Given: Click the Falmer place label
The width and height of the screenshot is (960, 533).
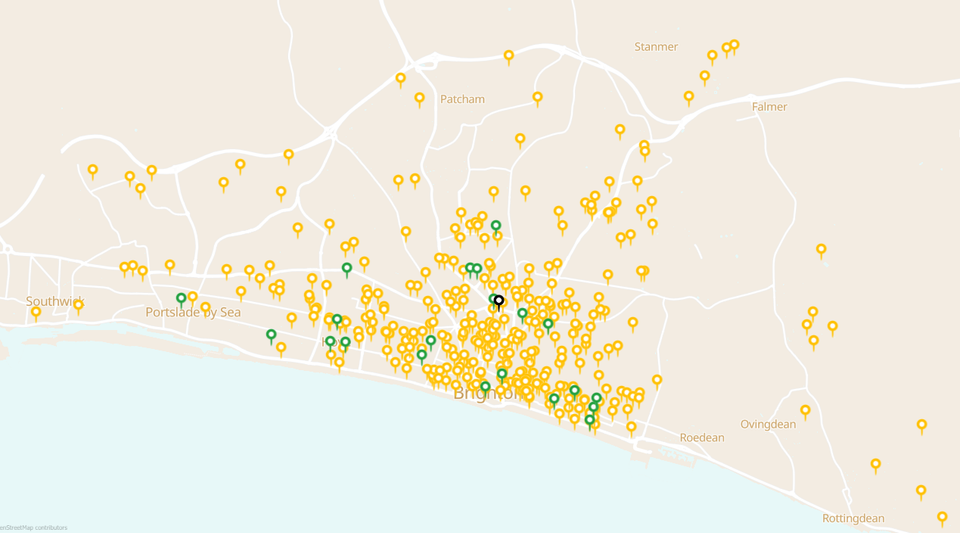Looking at the screenshot, I should (769, 106).
